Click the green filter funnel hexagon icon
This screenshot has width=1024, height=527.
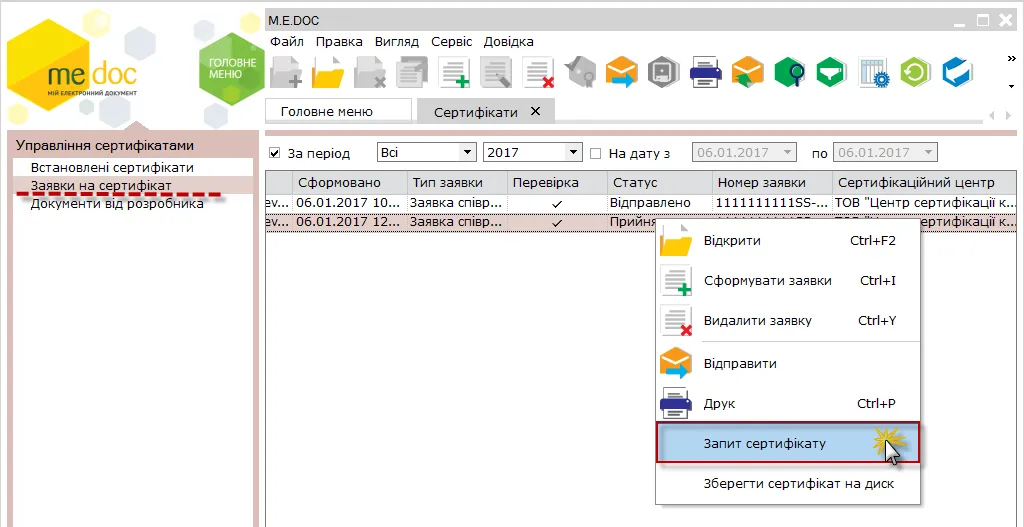[x=831, y=72]
